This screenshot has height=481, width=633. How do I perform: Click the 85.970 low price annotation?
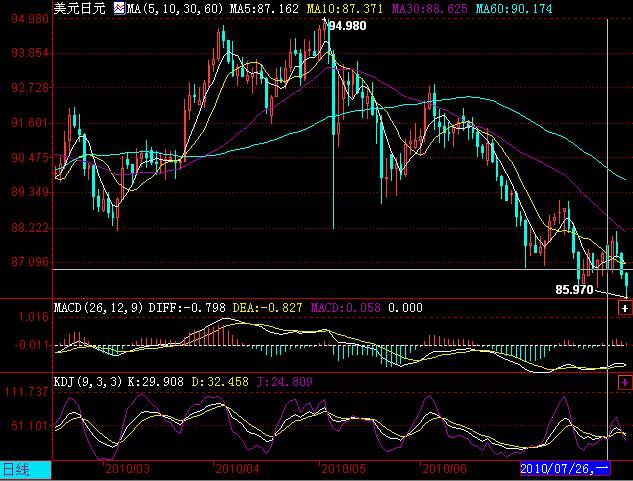tap(574, 290)
